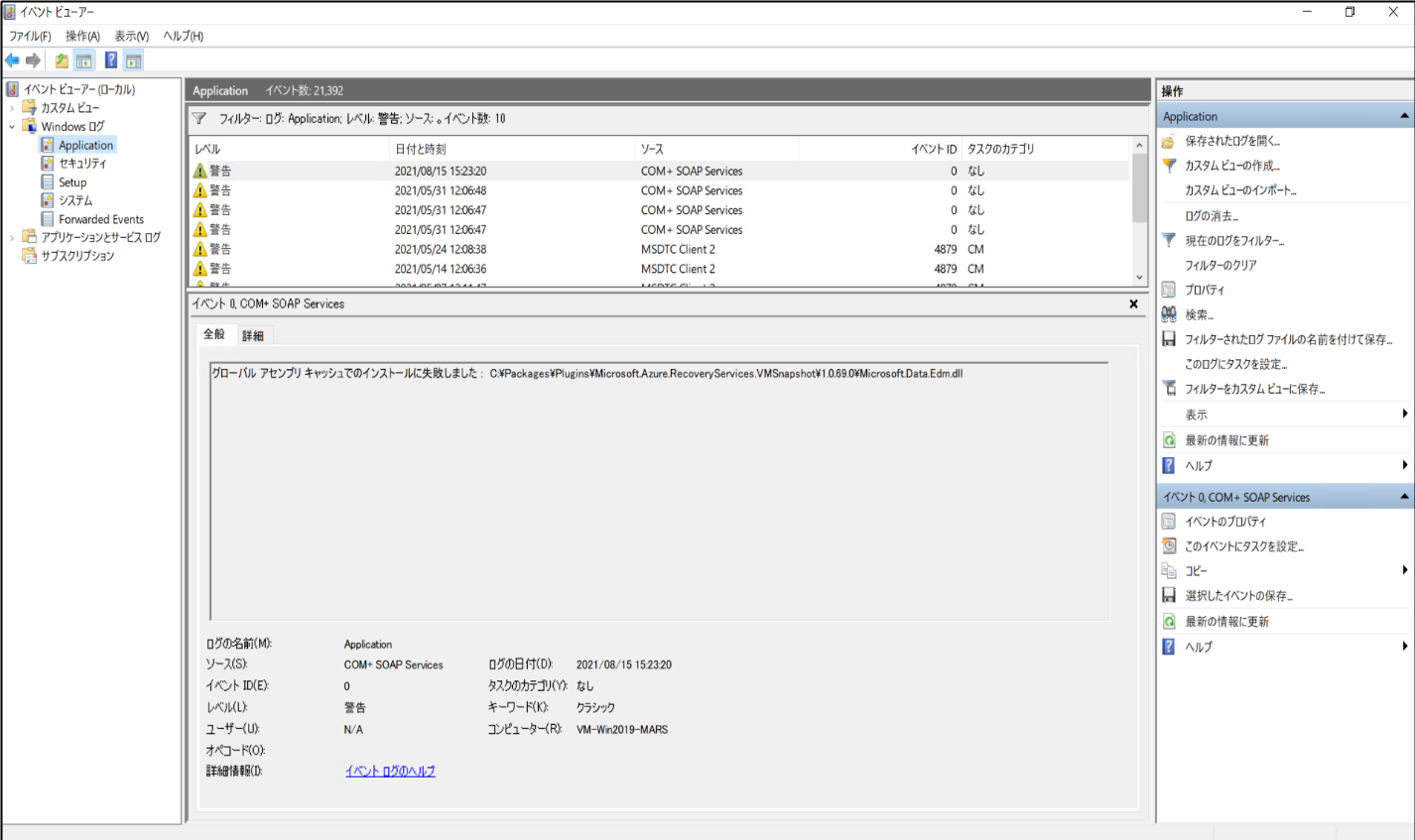Toggle the action pane toolbar icon
Image resolution: width=1415 pixels, height=840 pixels.
(x=133, y=60)
